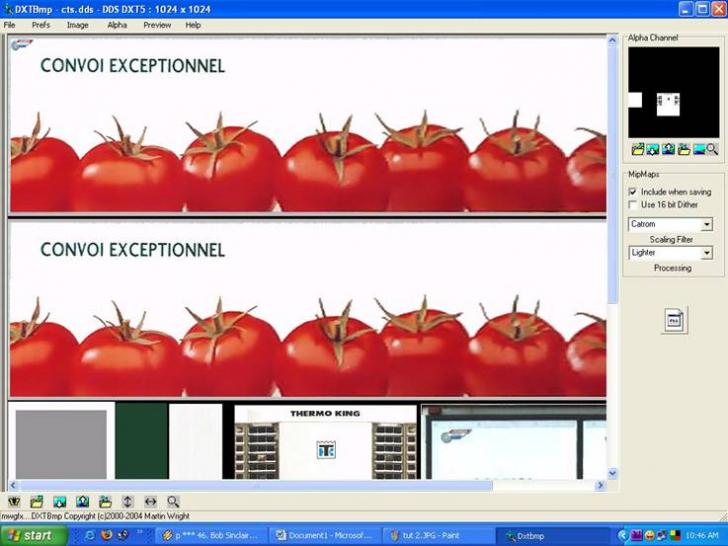This screenshot has height=546, width=728.
Task: Expand the Lighter processing dropdown
Action: pos(707,253)
